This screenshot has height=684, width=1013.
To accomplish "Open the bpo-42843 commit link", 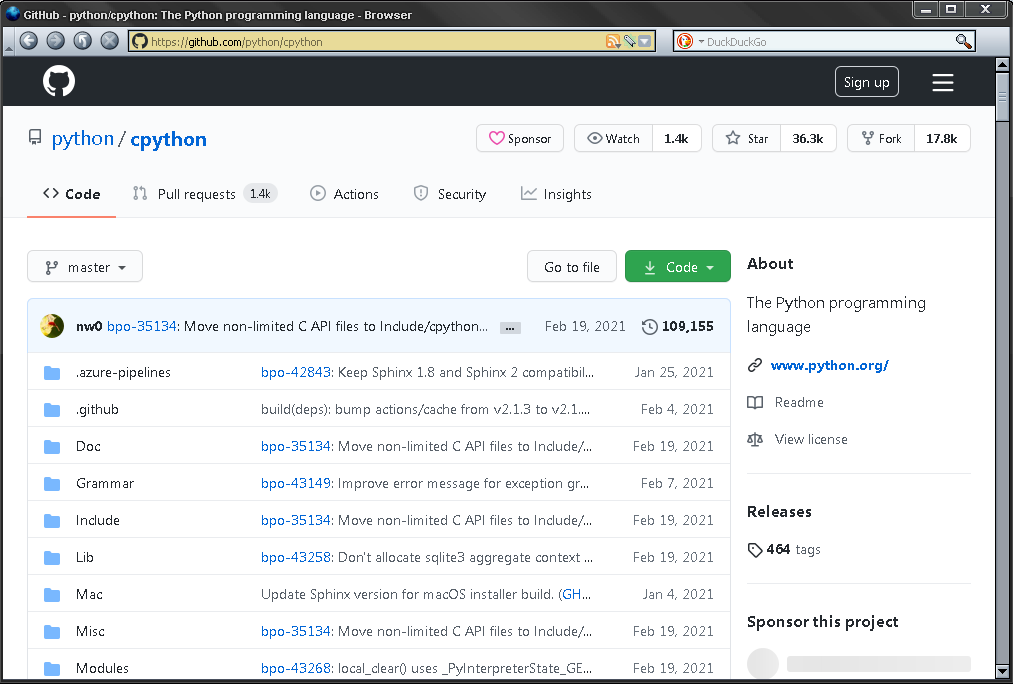I will pos(296,372).
